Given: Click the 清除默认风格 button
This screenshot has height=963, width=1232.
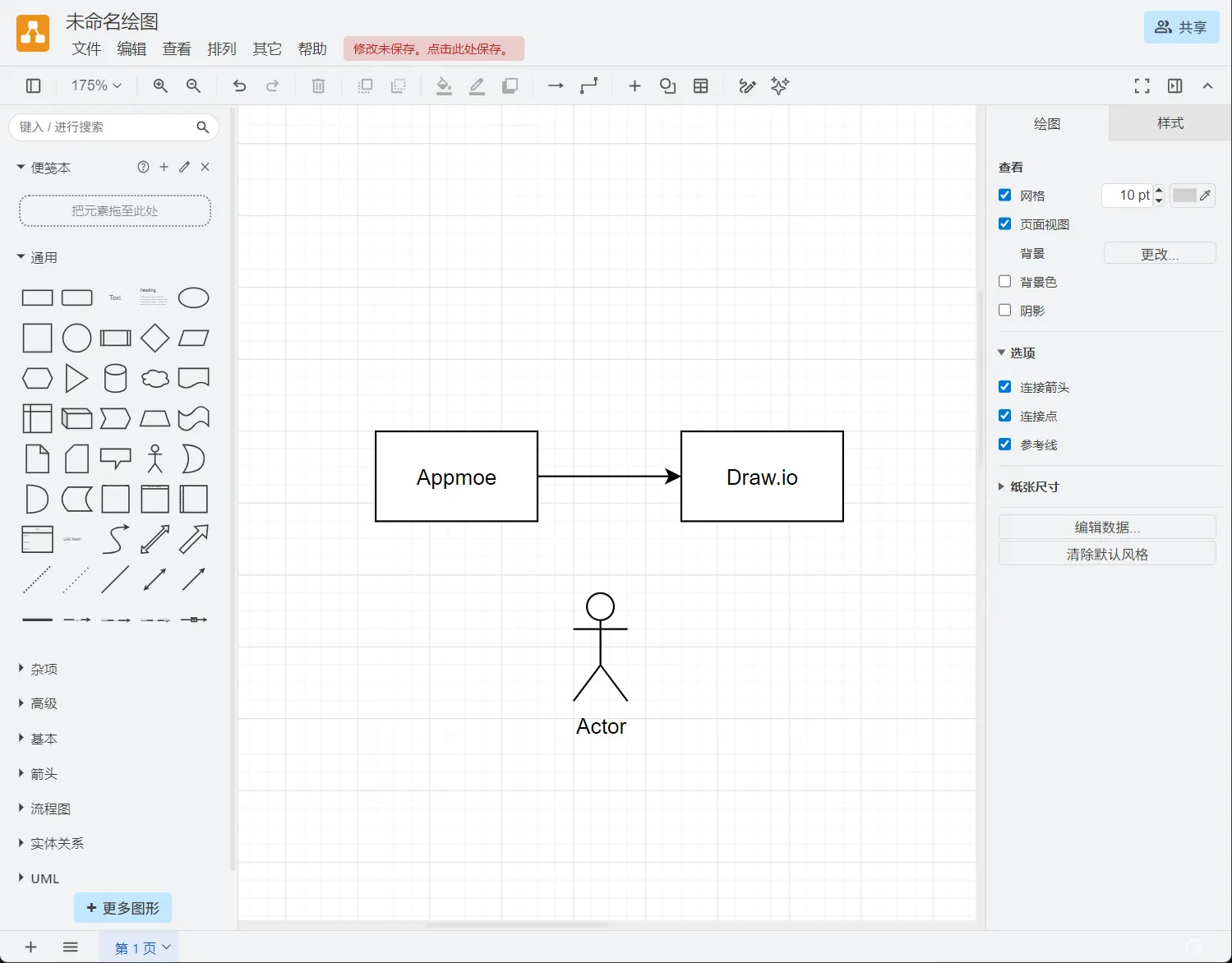Looking at the screenshot, I should [1107, 554].
